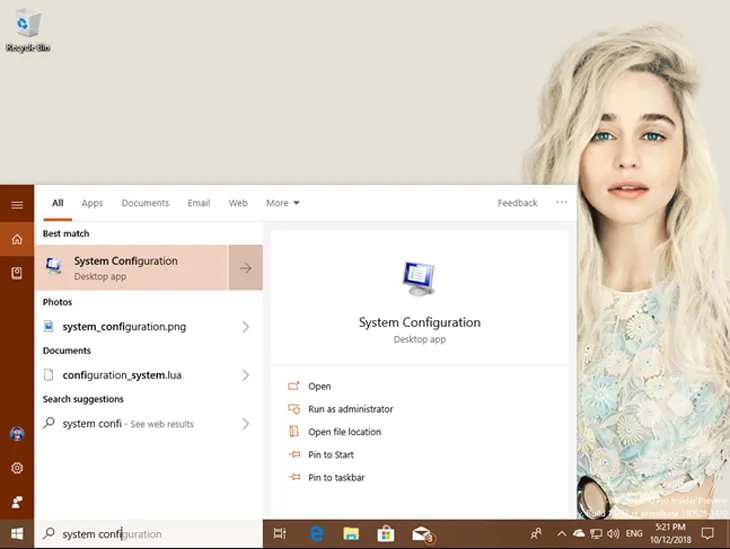Screen dimensions: 730x549
Task: Expand the System Configuration result arrow
Action: (245, 268)
